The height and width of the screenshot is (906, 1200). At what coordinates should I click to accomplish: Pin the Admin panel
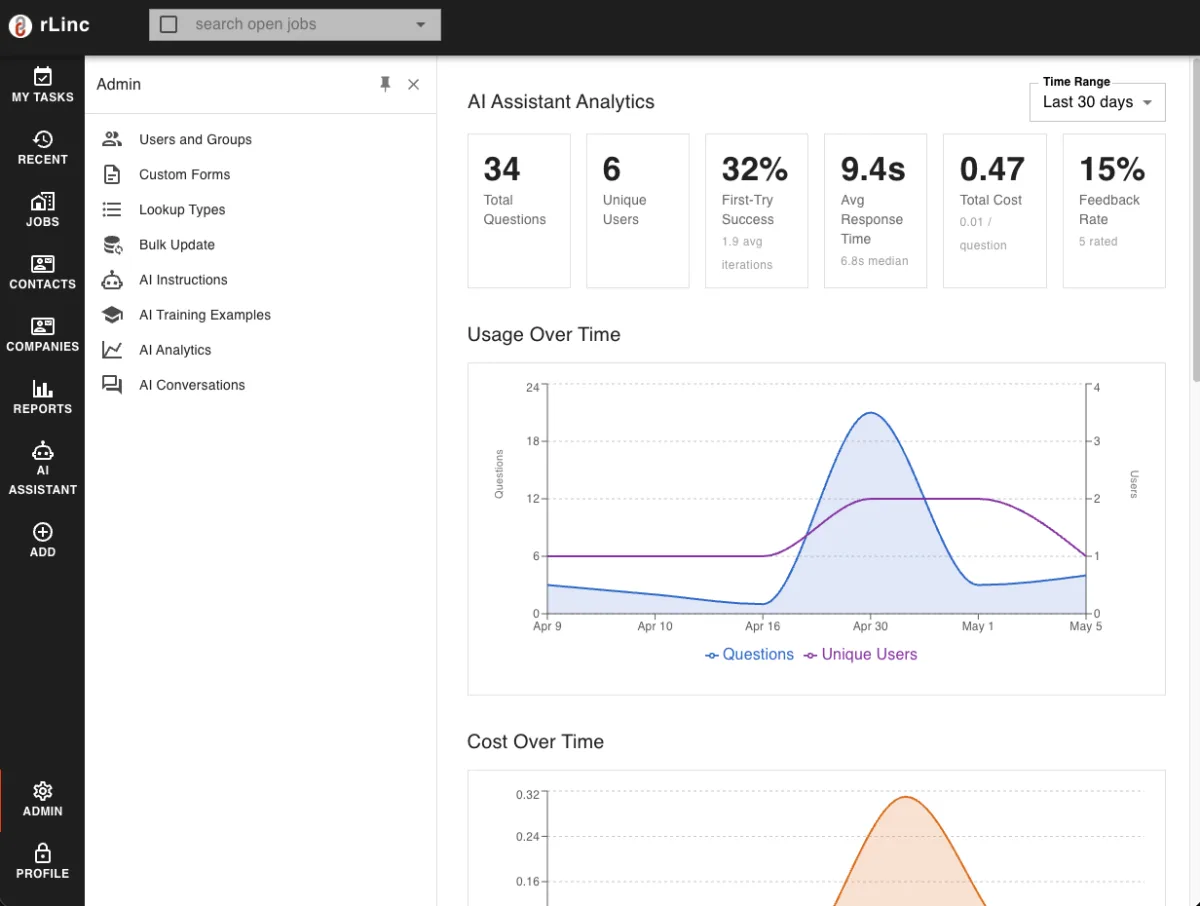click(x=385, y=85)
